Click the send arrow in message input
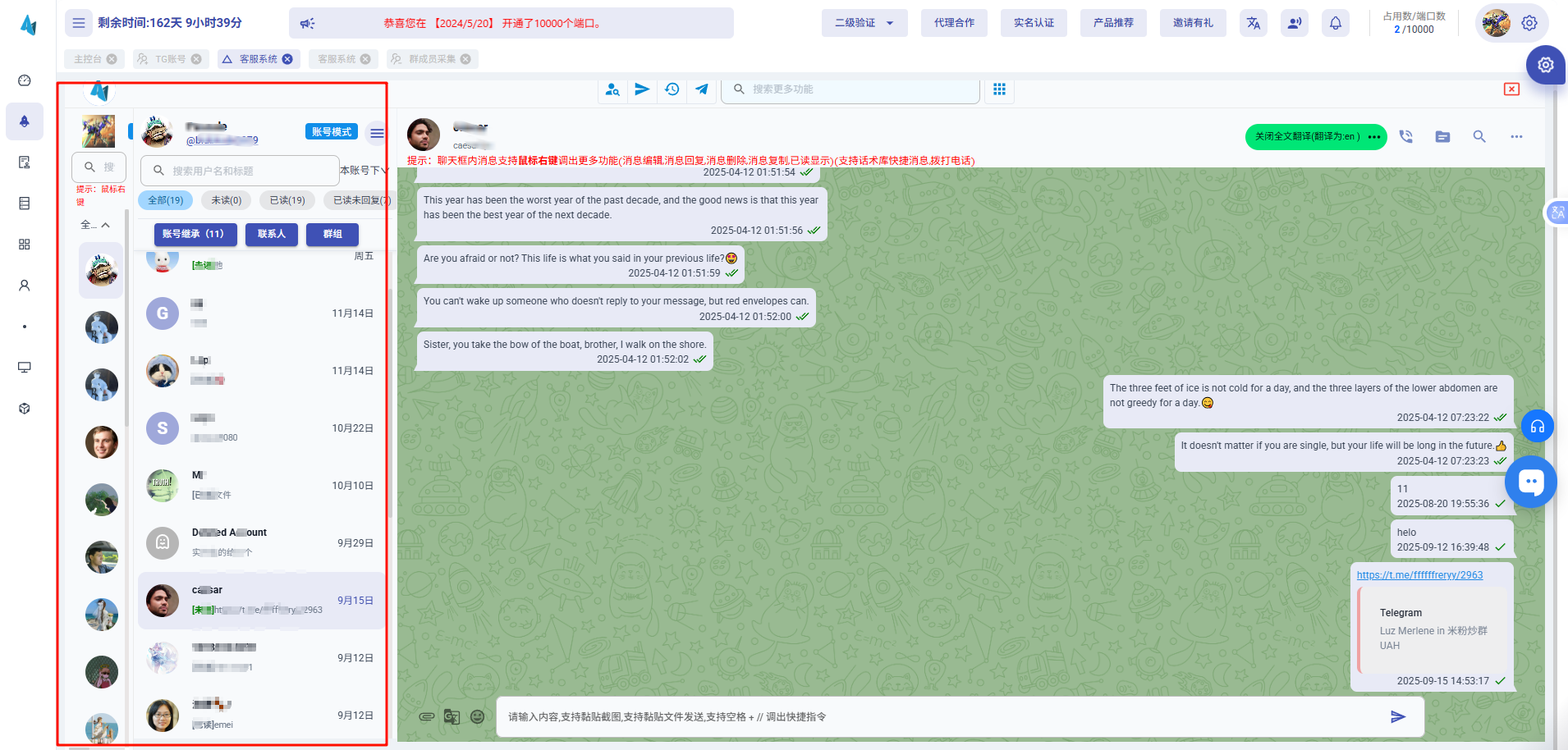Screen dimensions: 1568x750 point(1397,717)
